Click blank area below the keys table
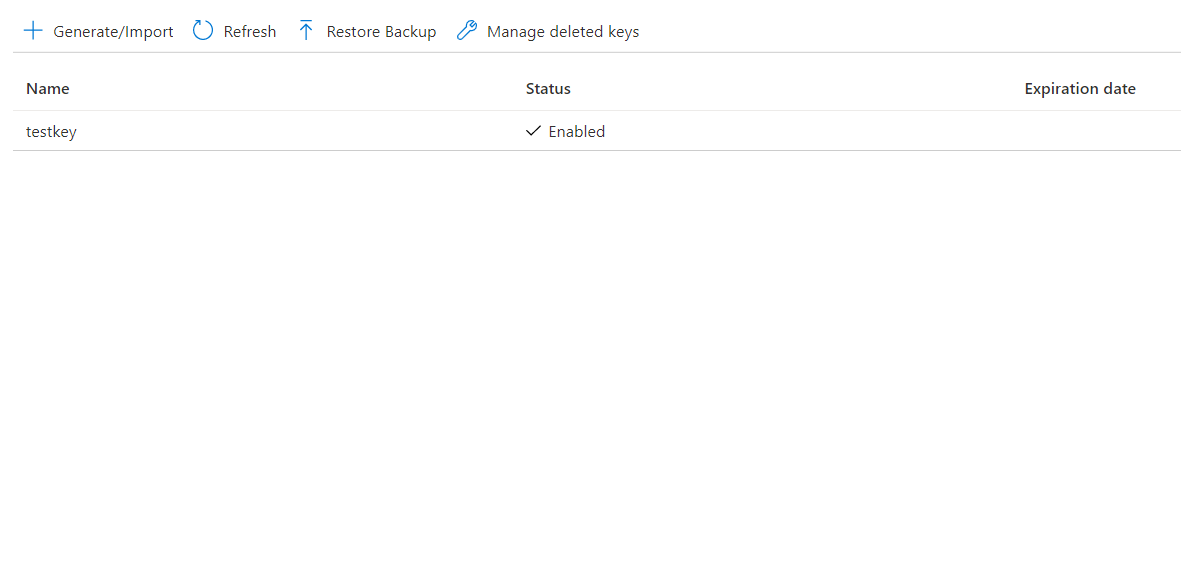Image resolution: width=1181 pixels, height=561 pixels. coord(590,350)
